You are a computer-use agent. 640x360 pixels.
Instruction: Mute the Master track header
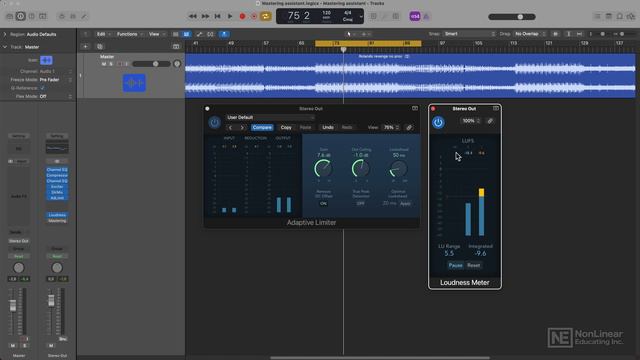104,64
